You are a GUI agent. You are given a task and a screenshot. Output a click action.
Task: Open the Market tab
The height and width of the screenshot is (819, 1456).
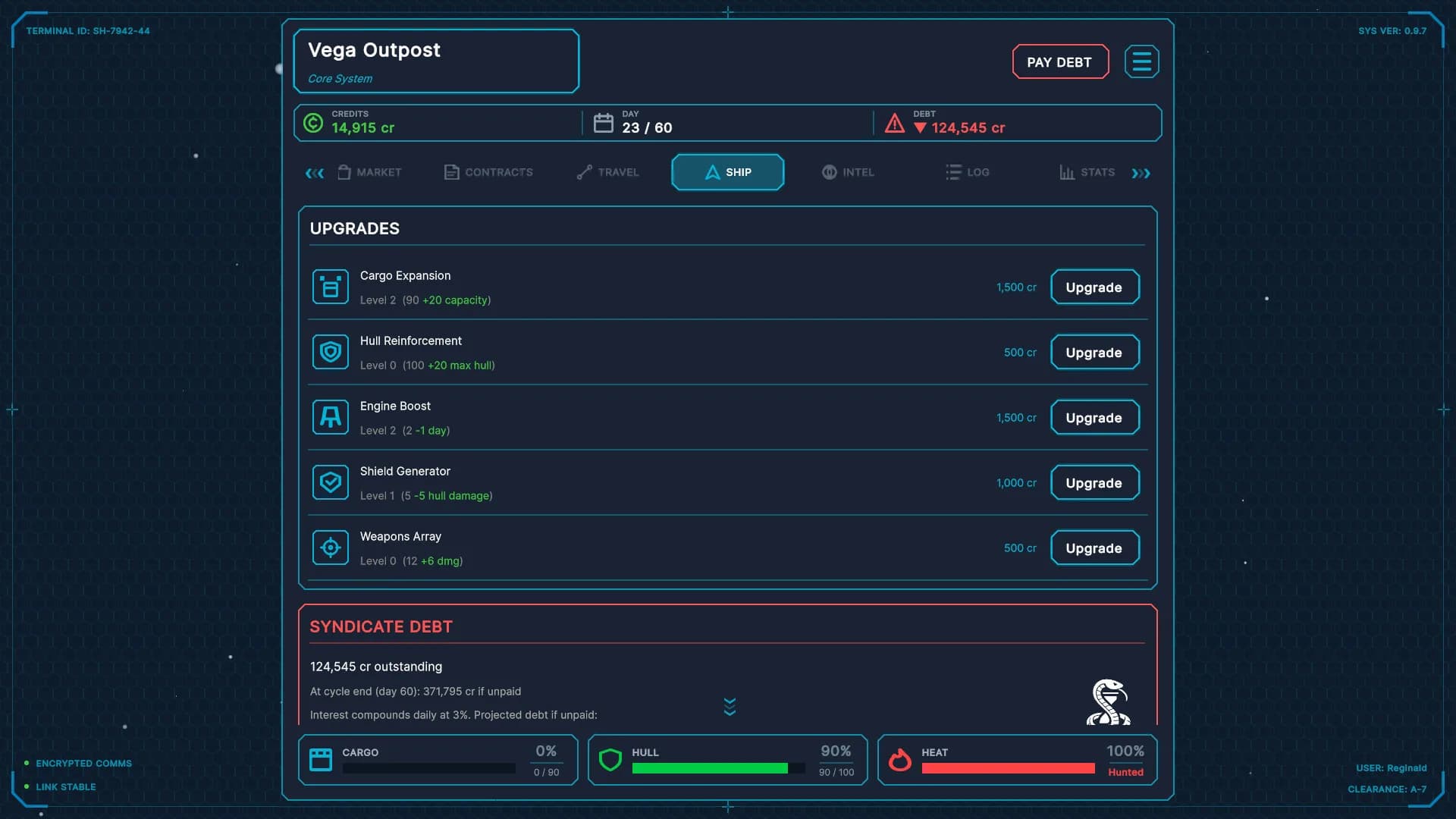[x=369, y=173]
